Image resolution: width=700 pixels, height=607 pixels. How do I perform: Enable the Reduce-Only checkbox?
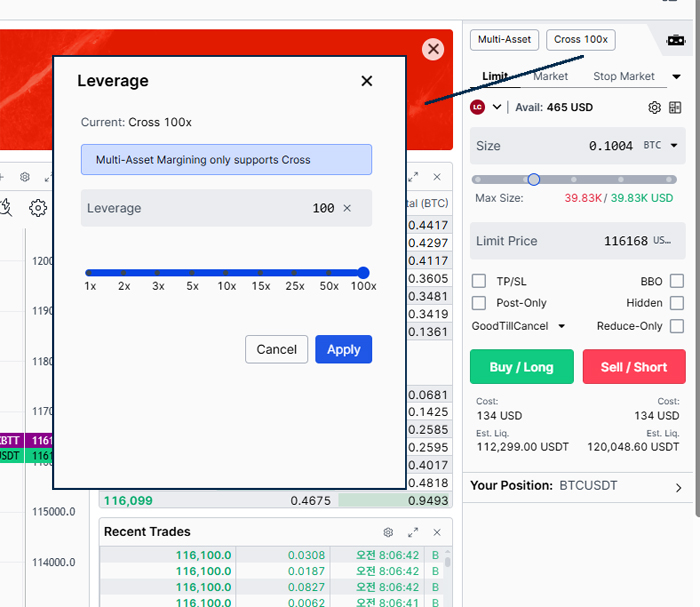(x=677, y=326)
